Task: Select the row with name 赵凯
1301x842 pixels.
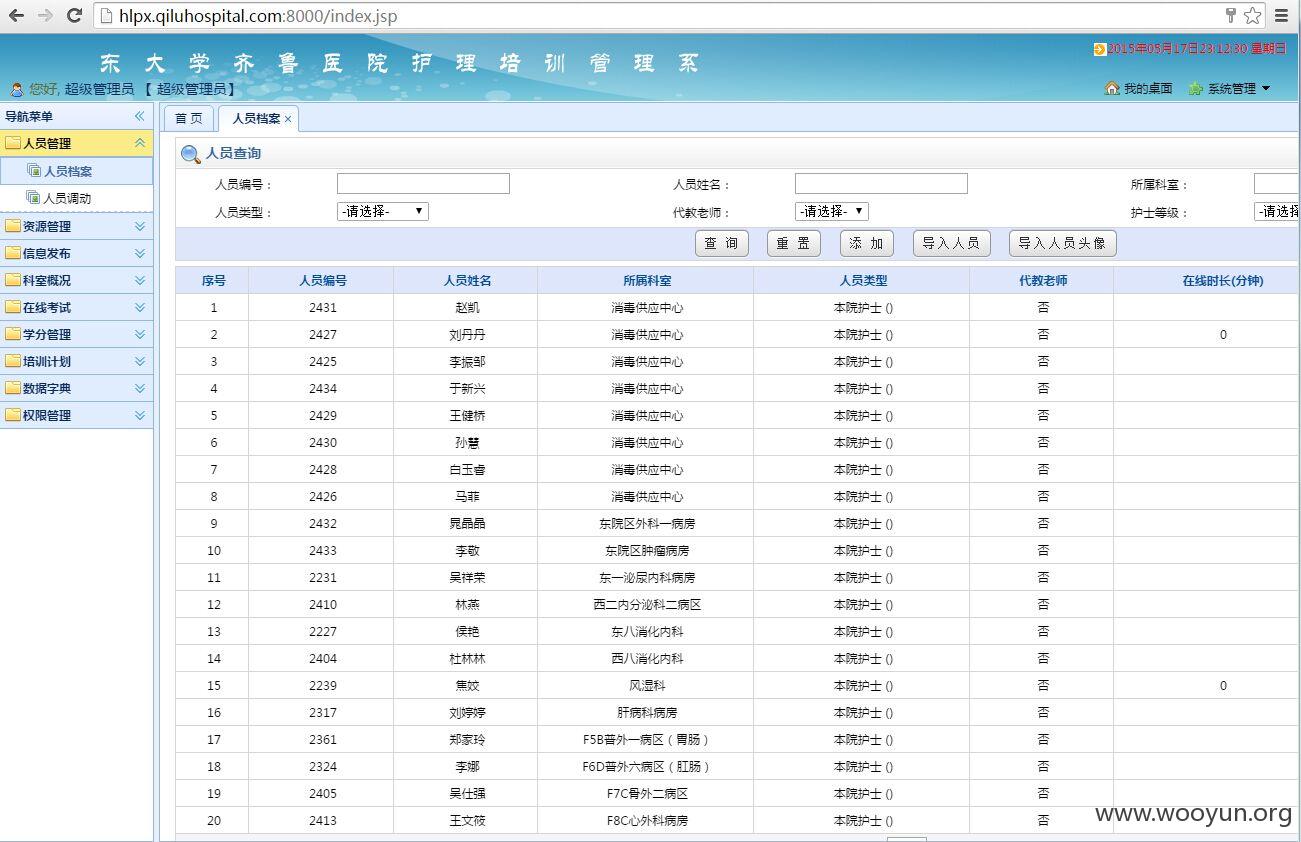Action: [738, 307]
